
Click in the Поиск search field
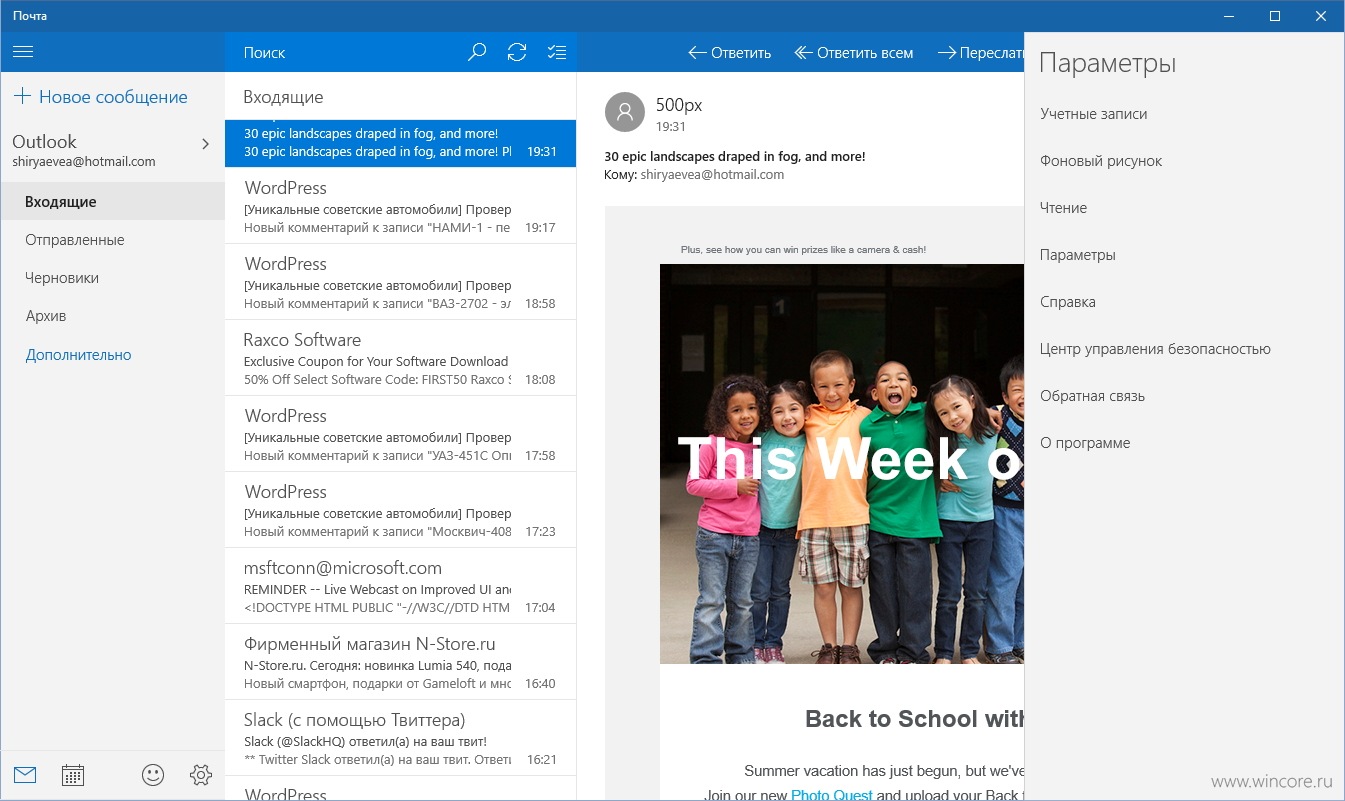345,52
